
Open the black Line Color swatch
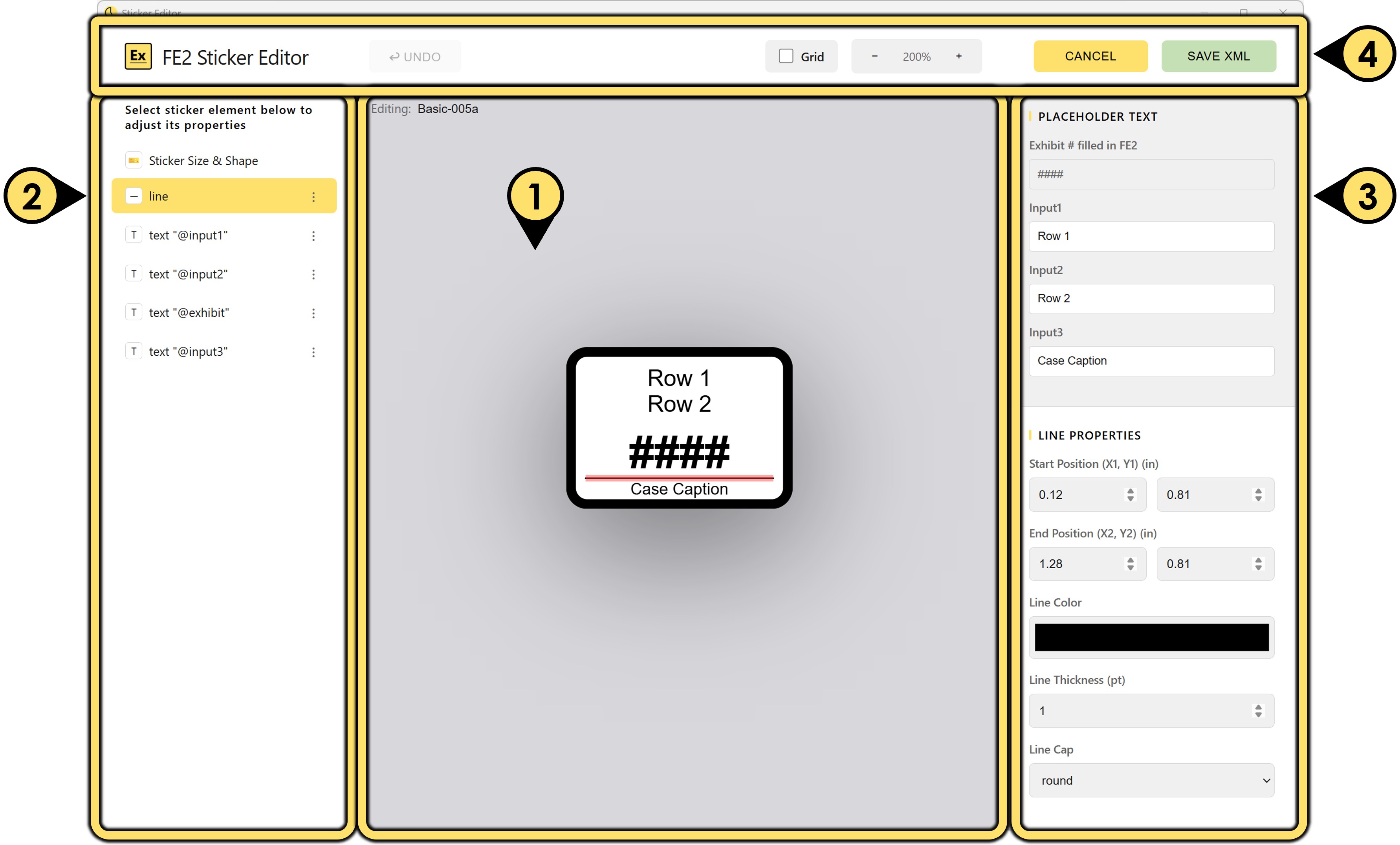point(1151,637)
